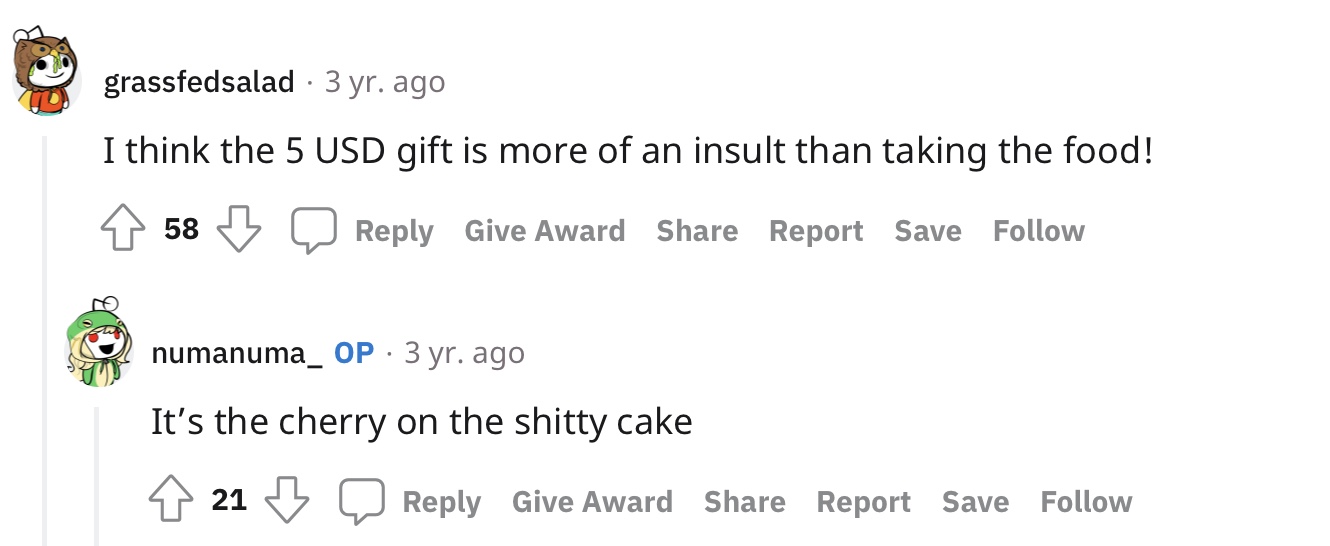Upvote grassfedsalad's comment

pyautogui.click(x=124, y=231)
